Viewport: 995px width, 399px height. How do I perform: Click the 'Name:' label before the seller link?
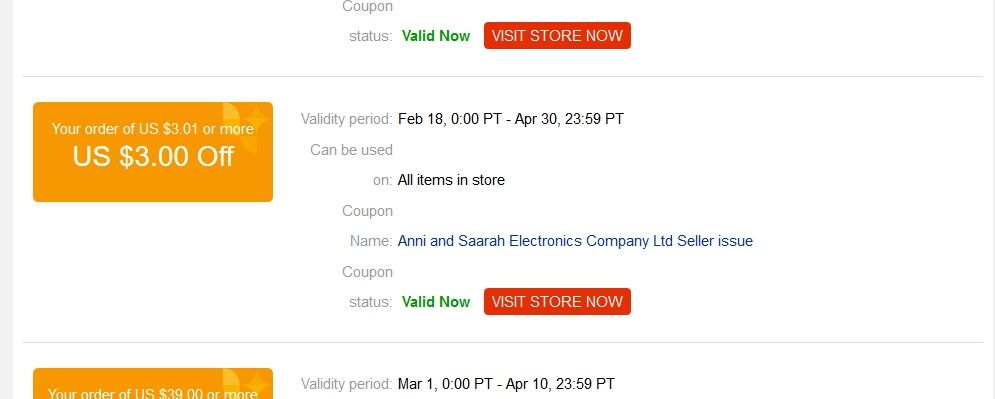coord(371,241)
